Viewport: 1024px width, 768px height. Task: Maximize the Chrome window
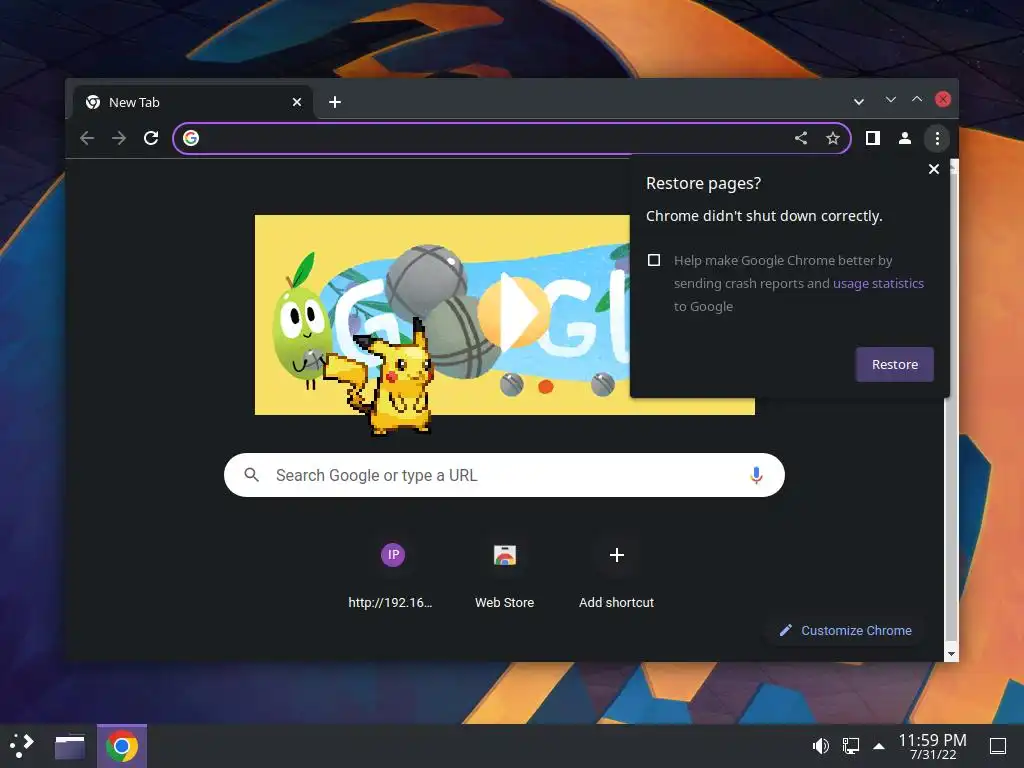(x=917, y=99)
